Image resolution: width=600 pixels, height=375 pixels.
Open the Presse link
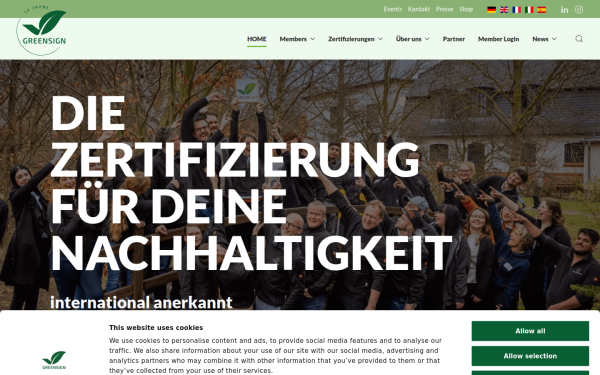point(445,9)
